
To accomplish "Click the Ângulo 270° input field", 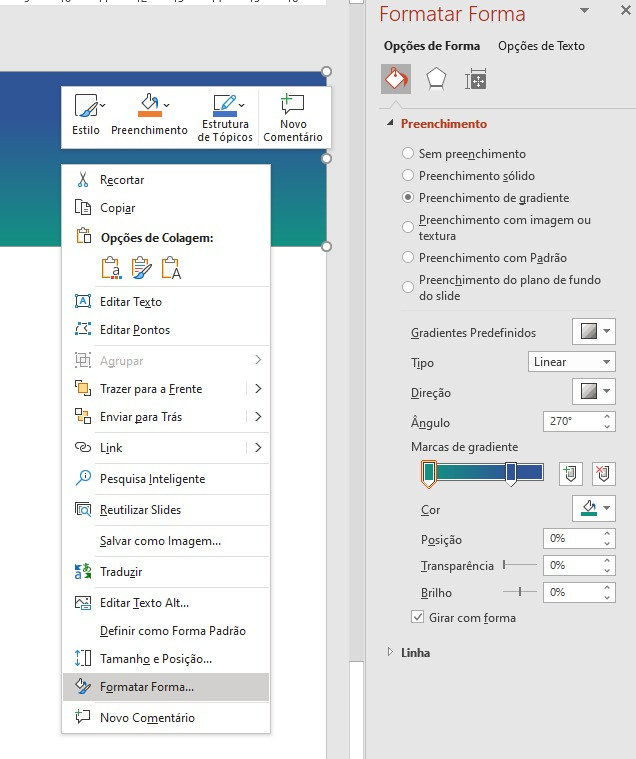I will point(572,421).
